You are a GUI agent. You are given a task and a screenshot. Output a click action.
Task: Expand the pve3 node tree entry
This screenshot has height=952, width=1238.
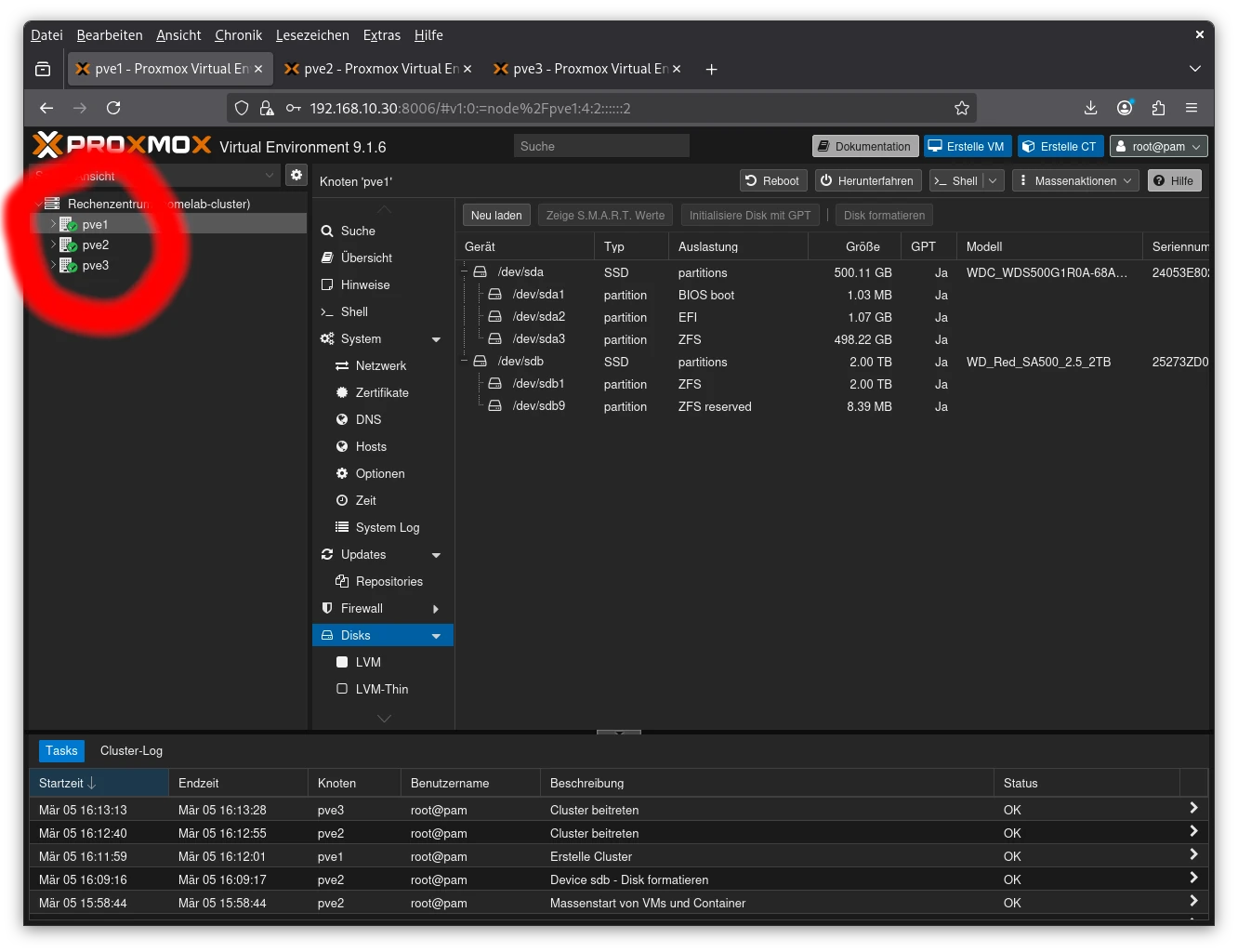click(53, 266)
